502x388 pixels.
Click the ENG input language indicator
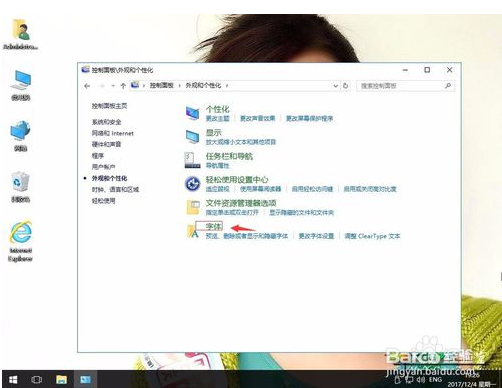(435, 379)
